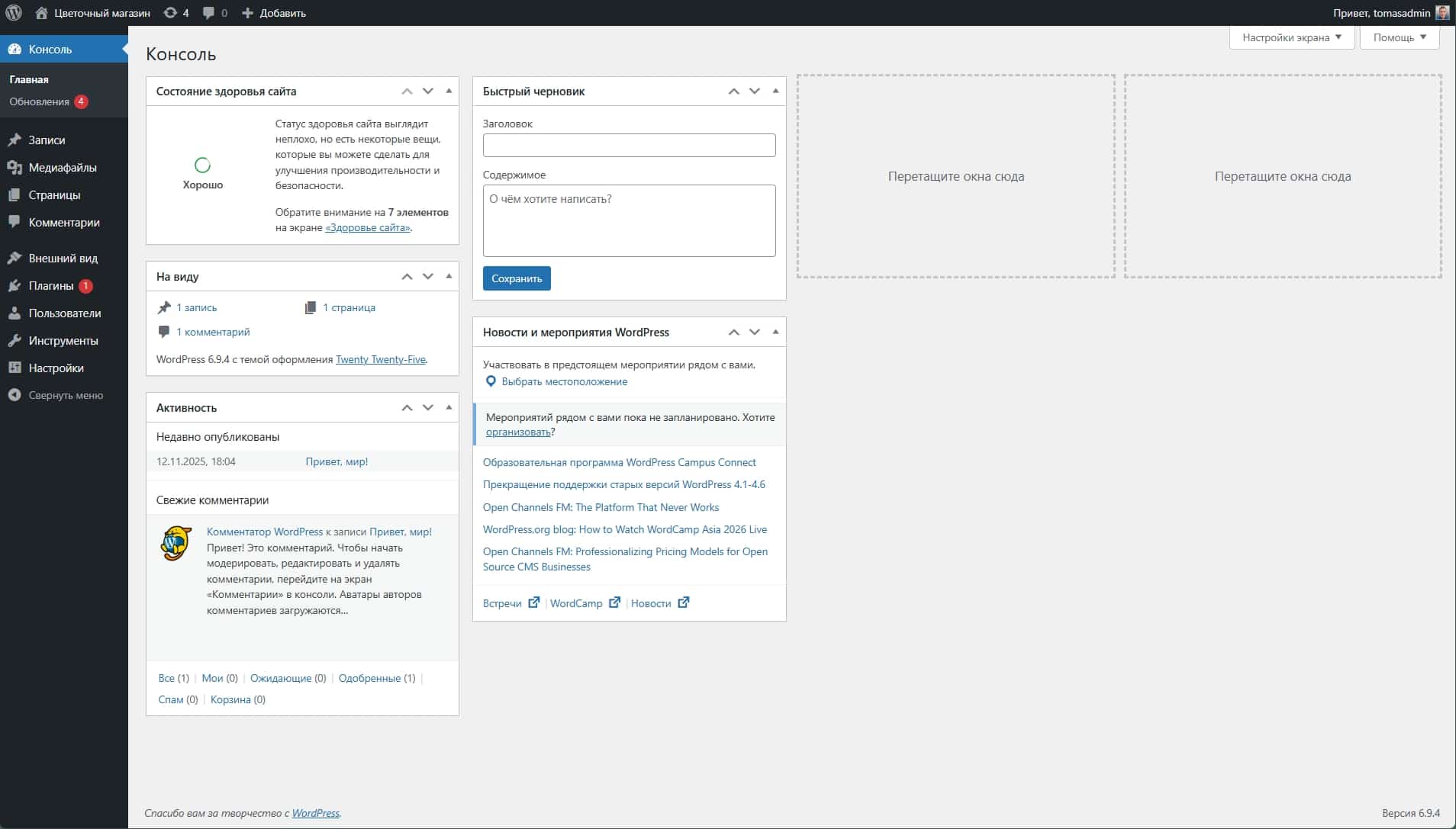Open the Привет, мир! recently published post
The height and width of the screenshot is (829, 1456).
point(337,461)
